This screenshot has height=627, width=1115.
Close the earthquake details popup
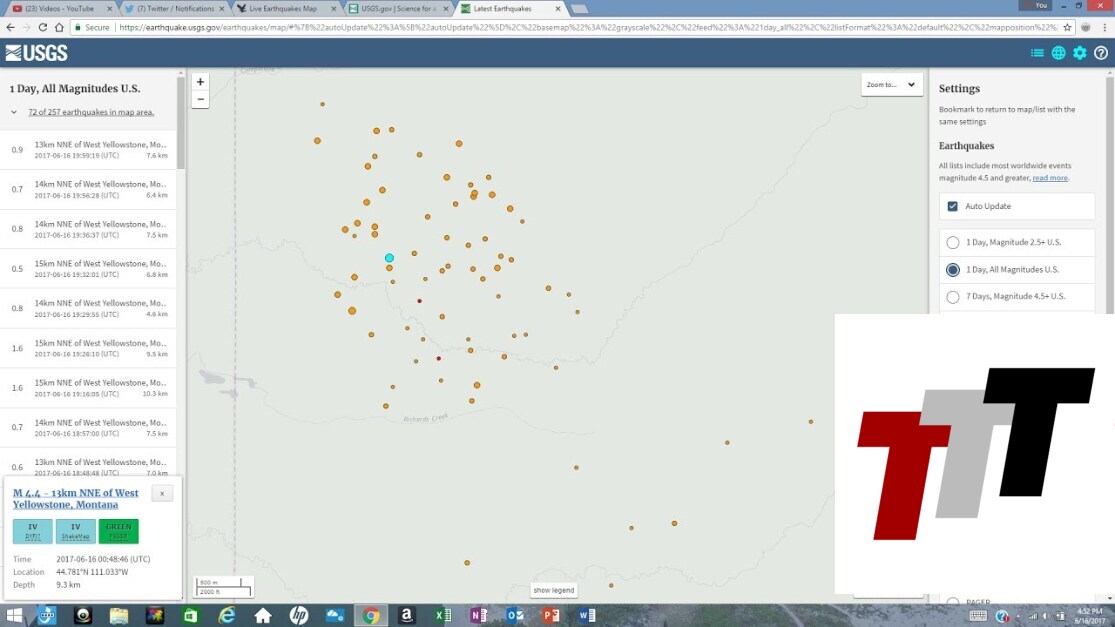click(x=162, y=493)
